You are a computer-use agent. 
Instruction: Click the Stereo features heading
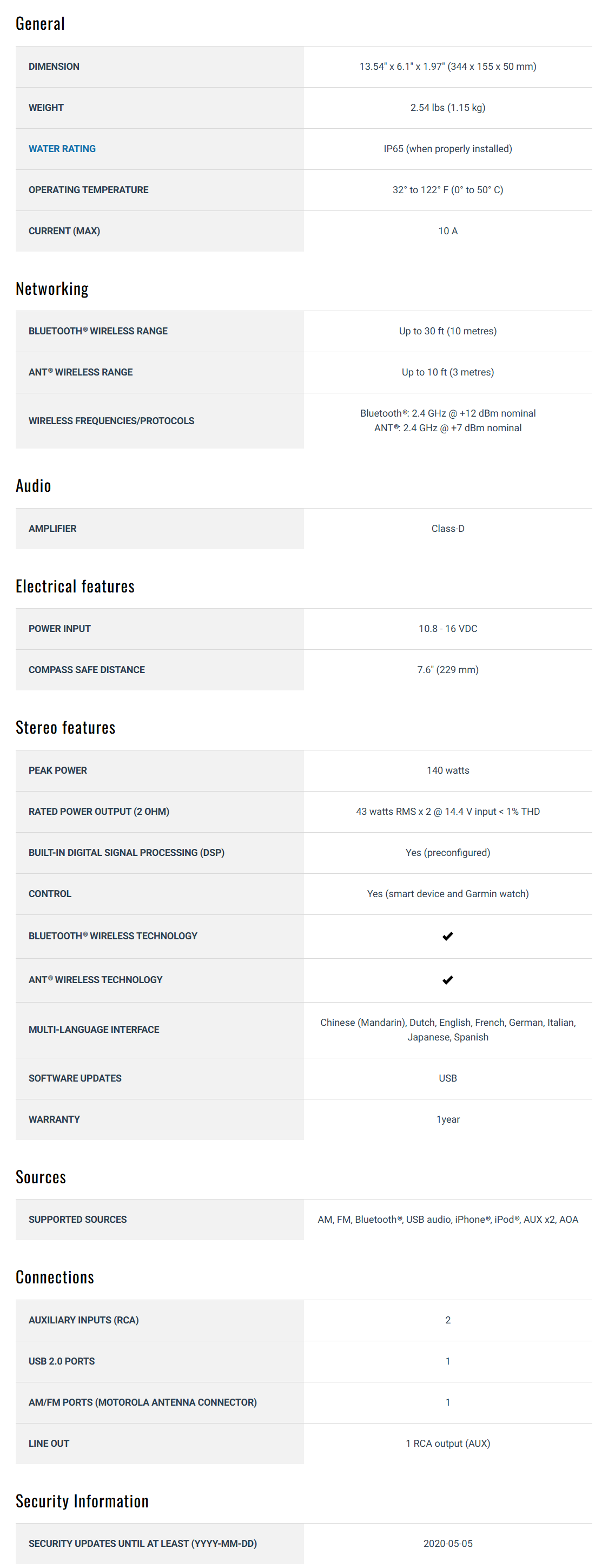(x=65, y=727)
